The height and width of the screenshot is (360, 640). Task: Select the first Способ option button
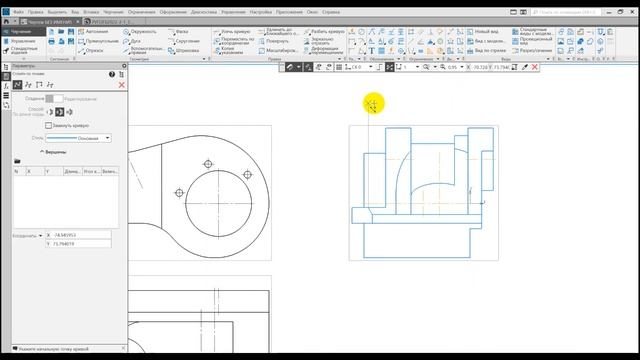coord(50,112)
